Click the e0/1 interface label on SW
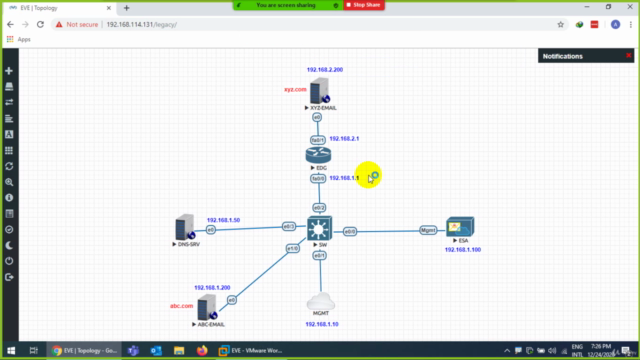640x360 pixels. [x=319, y=256]
